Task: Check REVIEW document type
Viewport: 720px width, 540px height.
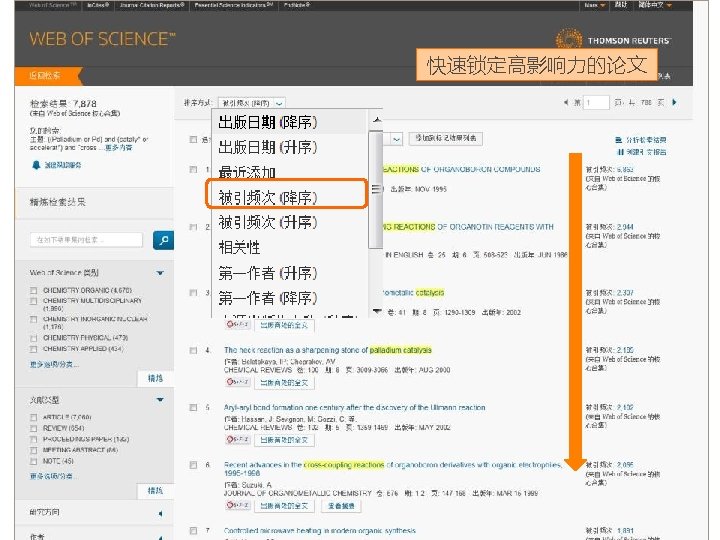Action: tap(33, 428)
